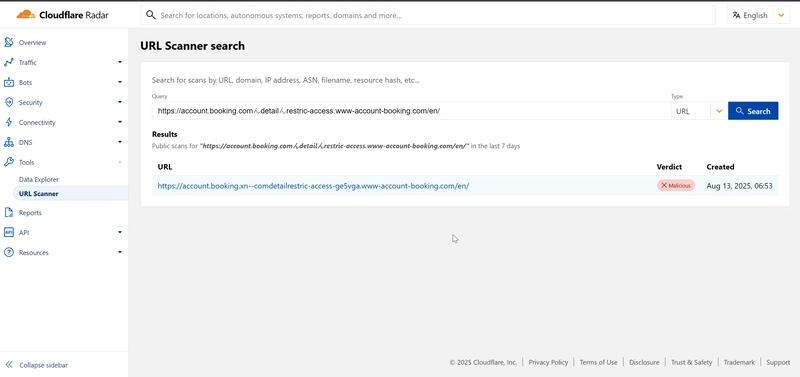Click the magnifier icon in top search bar
This screenshot has height=377, width=800.
tap(151, 15)
